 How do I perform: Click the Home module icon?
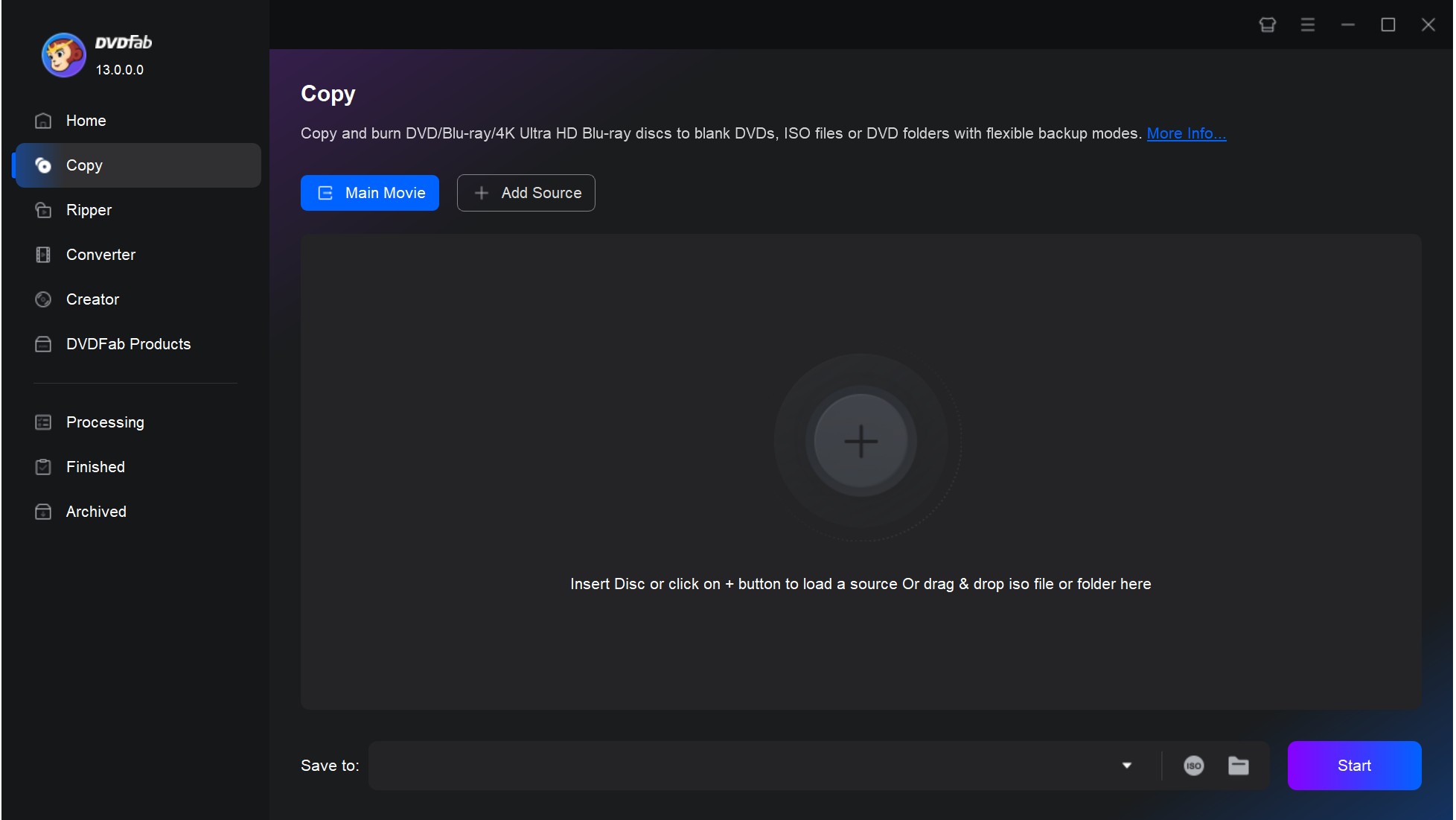point(43,120)
